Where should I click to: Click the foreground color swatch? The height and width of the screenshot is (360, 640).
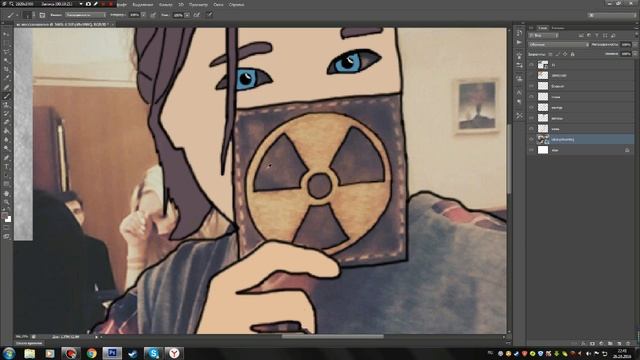pos(4,216)
